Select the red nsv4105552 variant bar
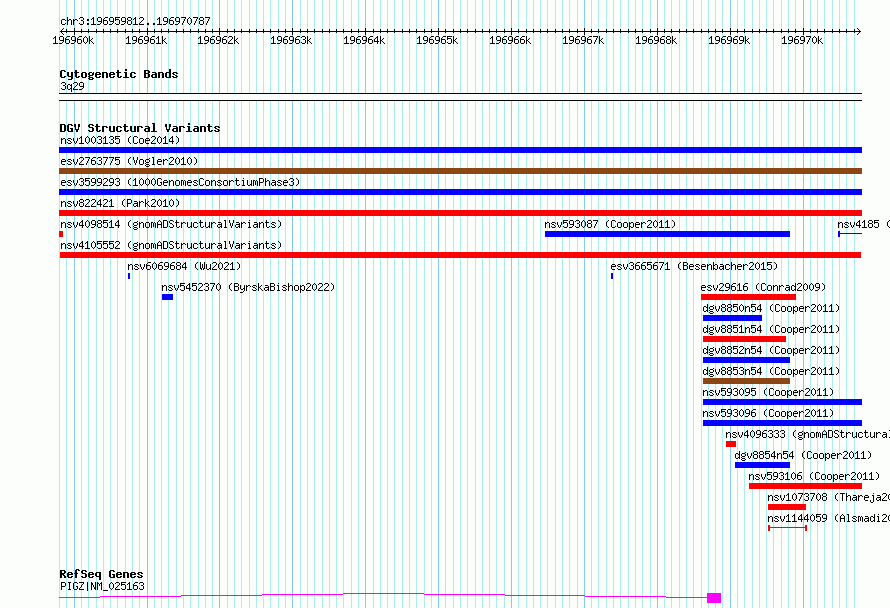The image size is (890, 608). click(x=460, y=255)
